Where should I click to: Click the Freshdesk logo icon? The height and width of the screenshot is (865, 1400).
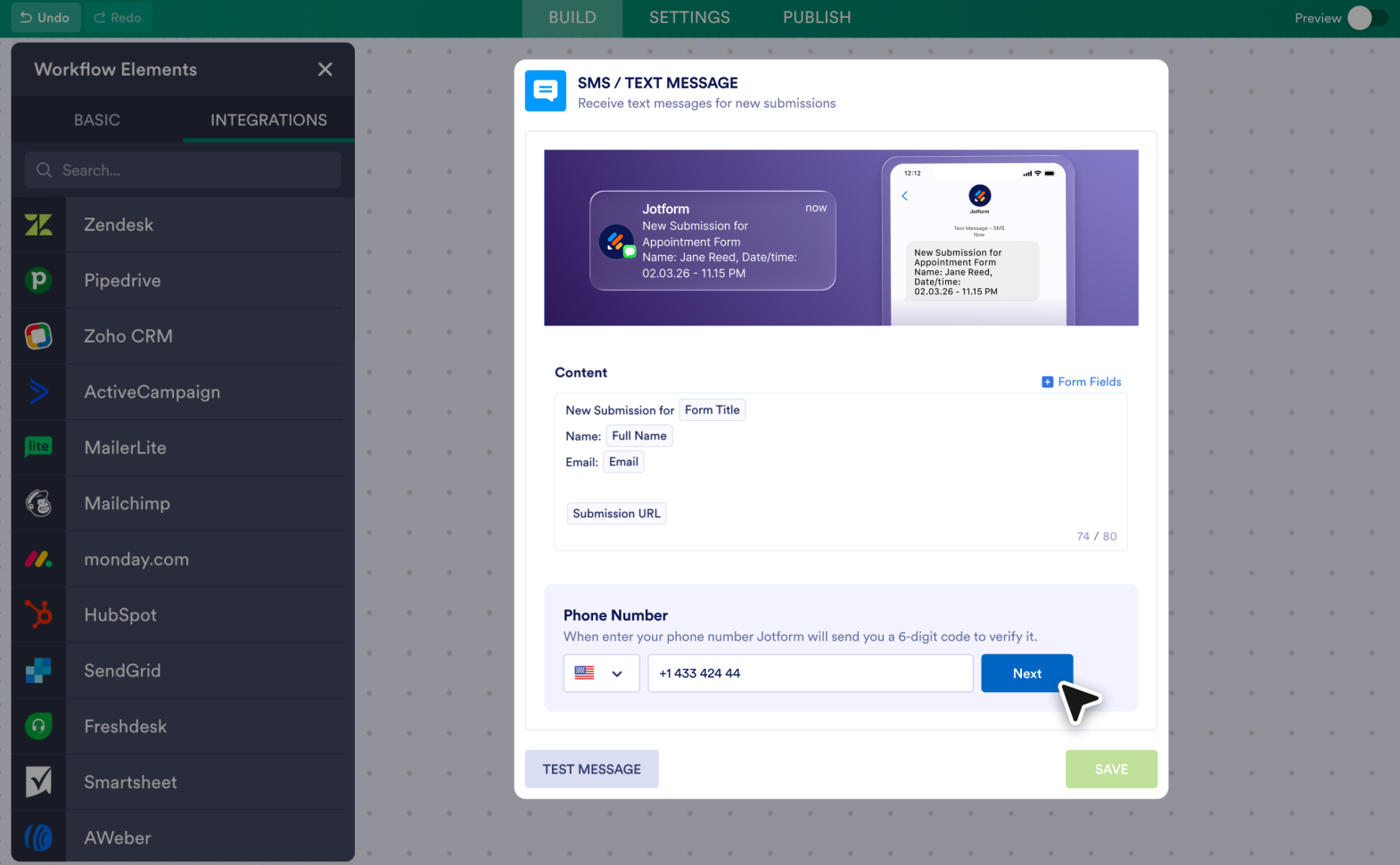point(38,726)
